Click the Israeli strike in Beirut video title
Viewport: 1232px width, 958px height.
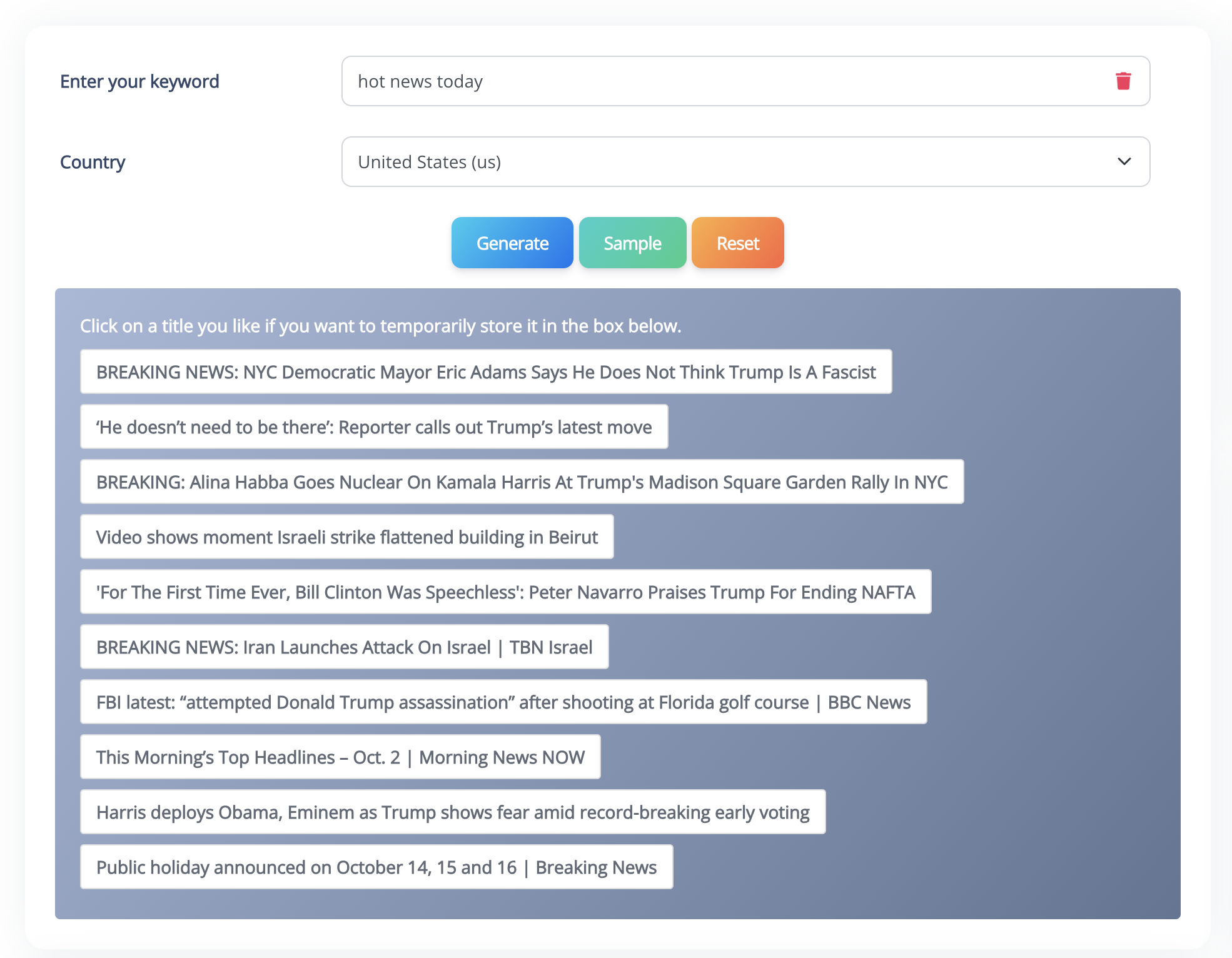[x=346, y=537]
